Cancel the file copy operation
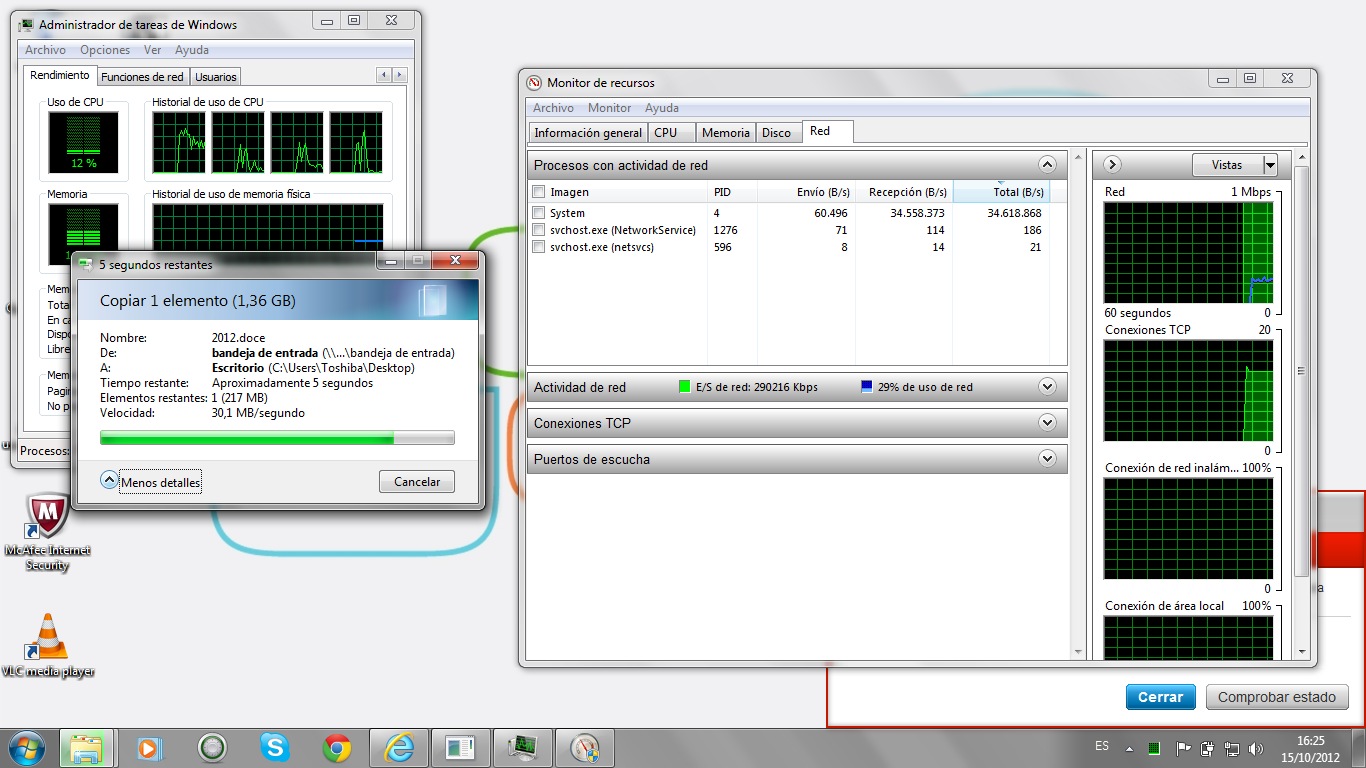This screenshot has height=768, width=1366. [x=417, y=482]
